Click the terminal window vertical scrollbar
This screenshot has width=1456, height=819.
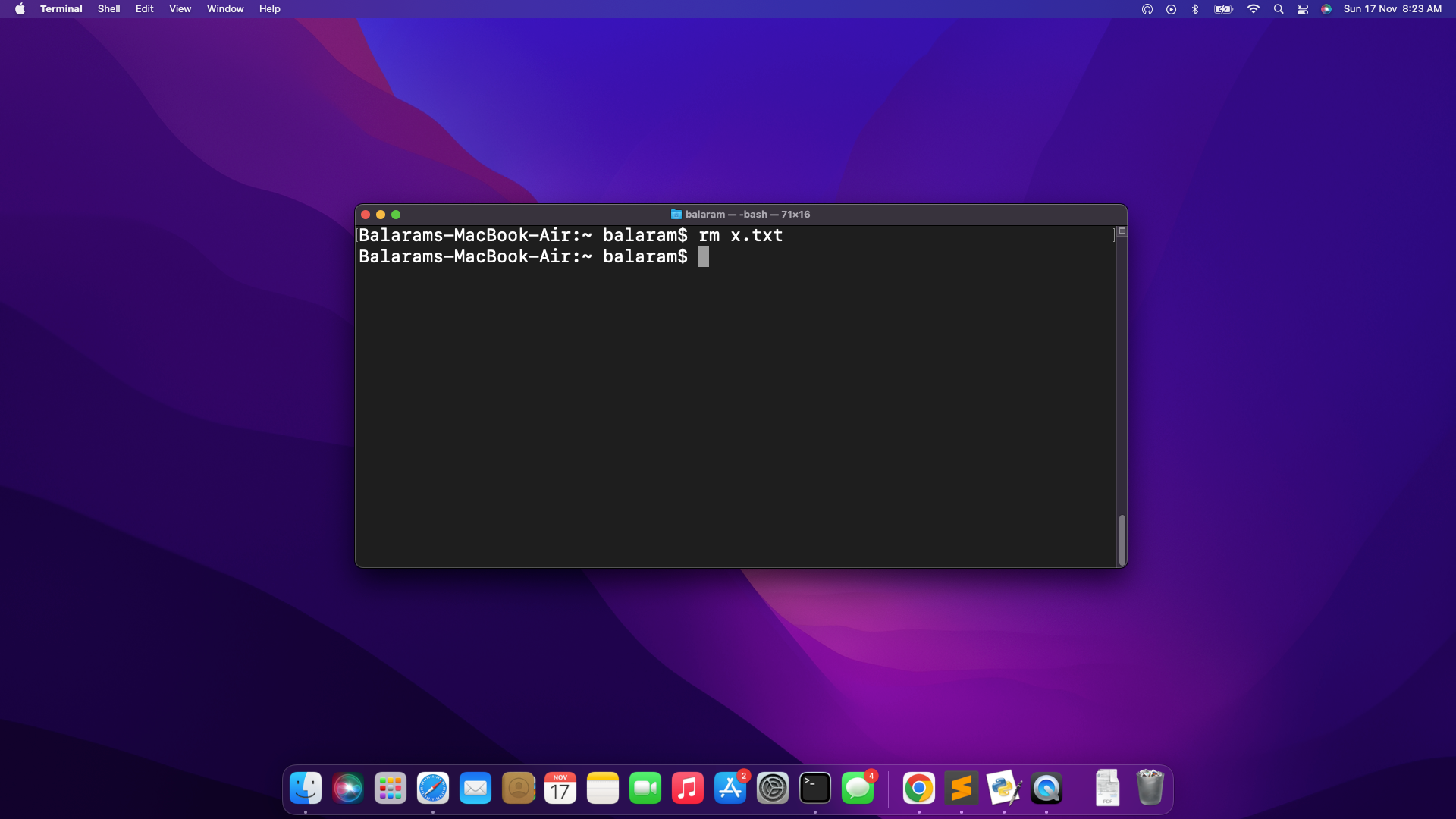[1122, 539]
